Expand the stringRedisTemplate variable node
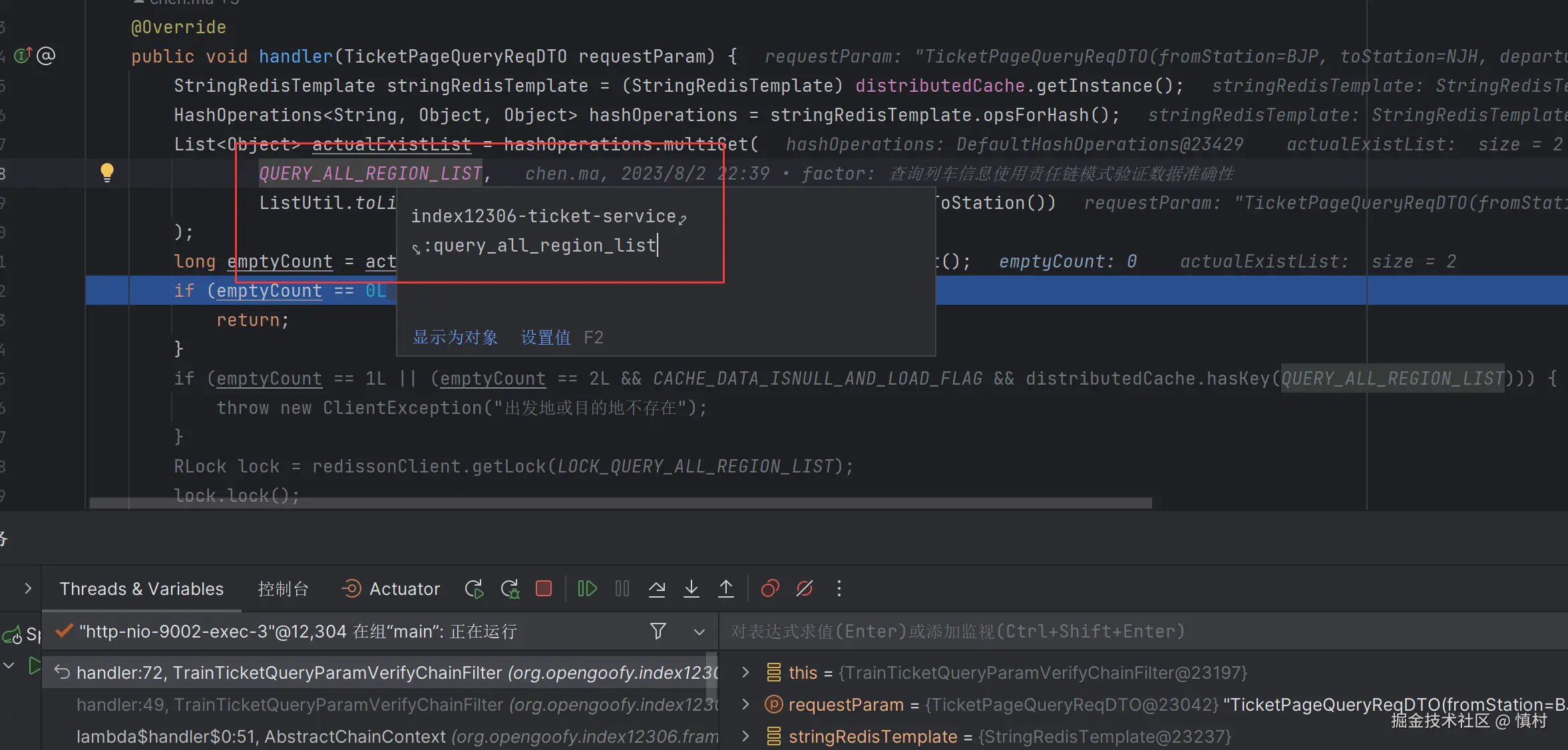This screenshot has height=750, width=1568. [745, 736]
